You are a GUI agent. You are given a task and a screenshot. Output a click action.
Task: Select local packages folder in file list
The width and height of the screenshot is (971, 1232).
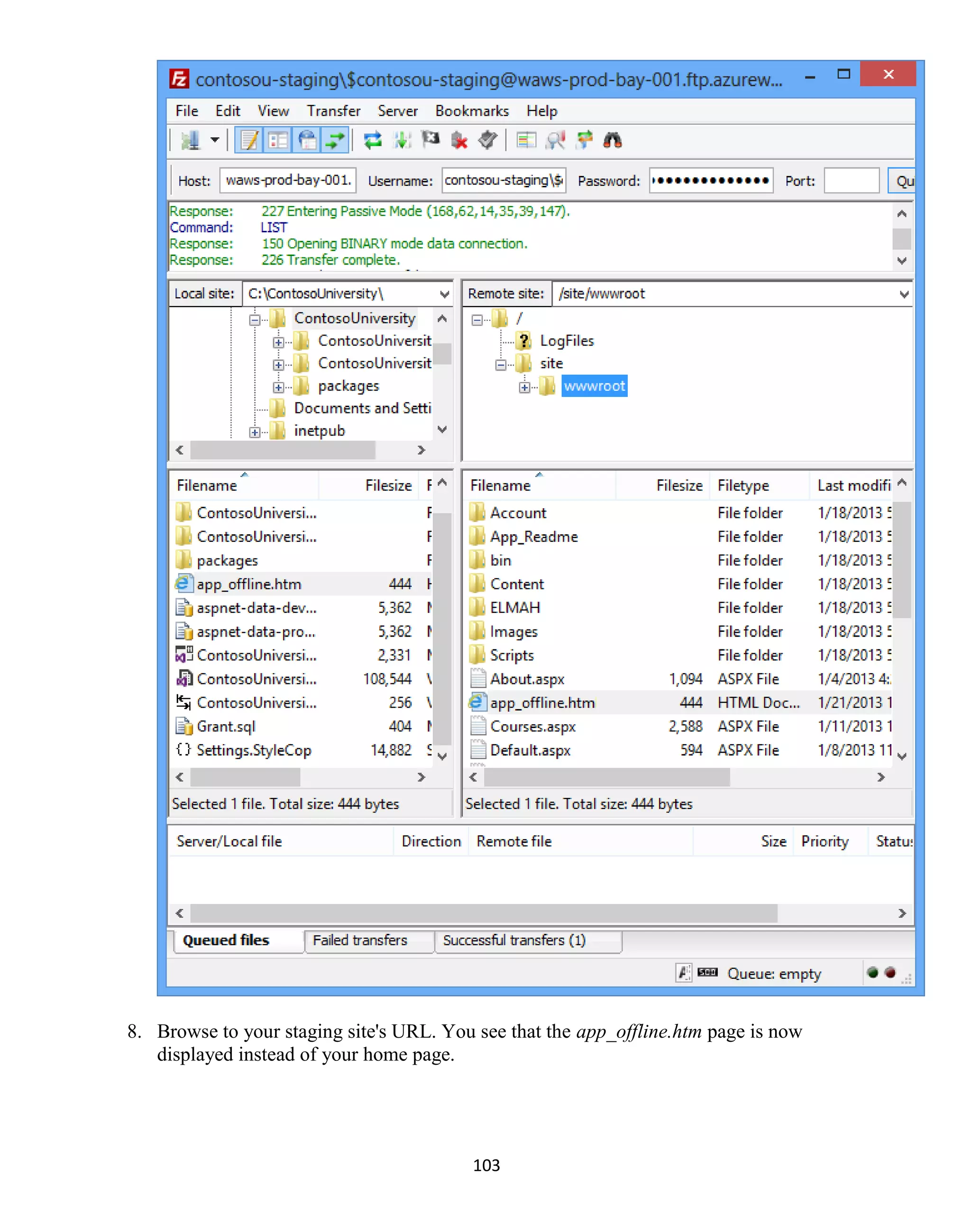tap(303, 561)
